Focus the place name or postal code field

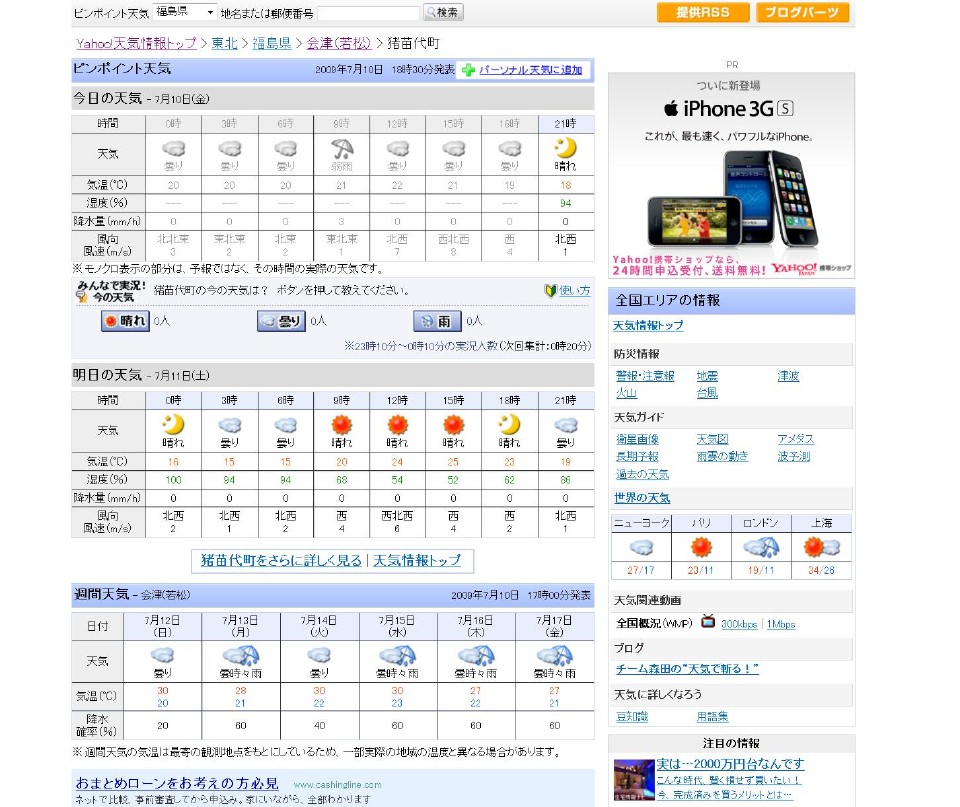point(368,13)
